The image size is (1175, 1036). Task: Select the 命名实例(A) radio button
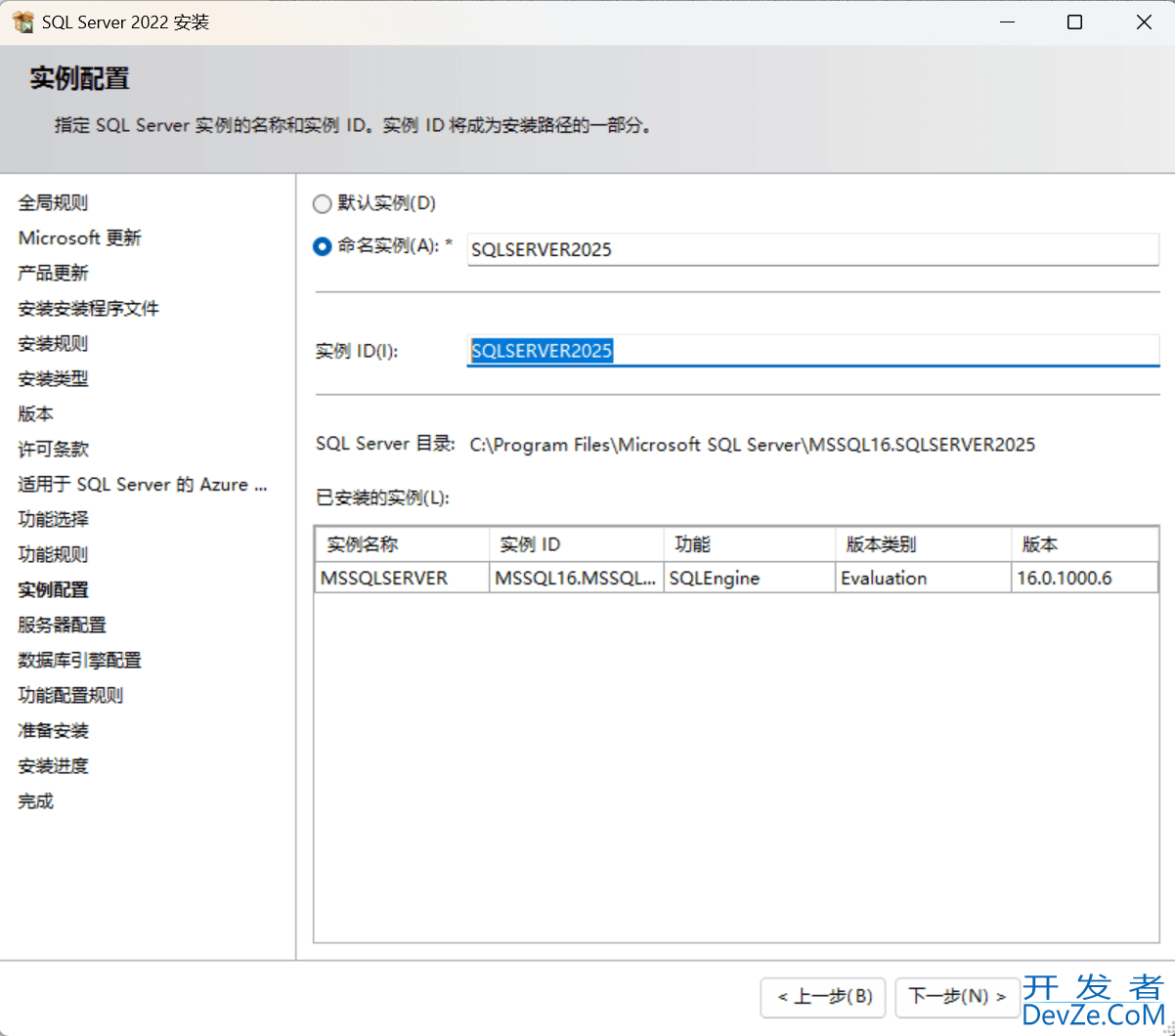point(322,247)
